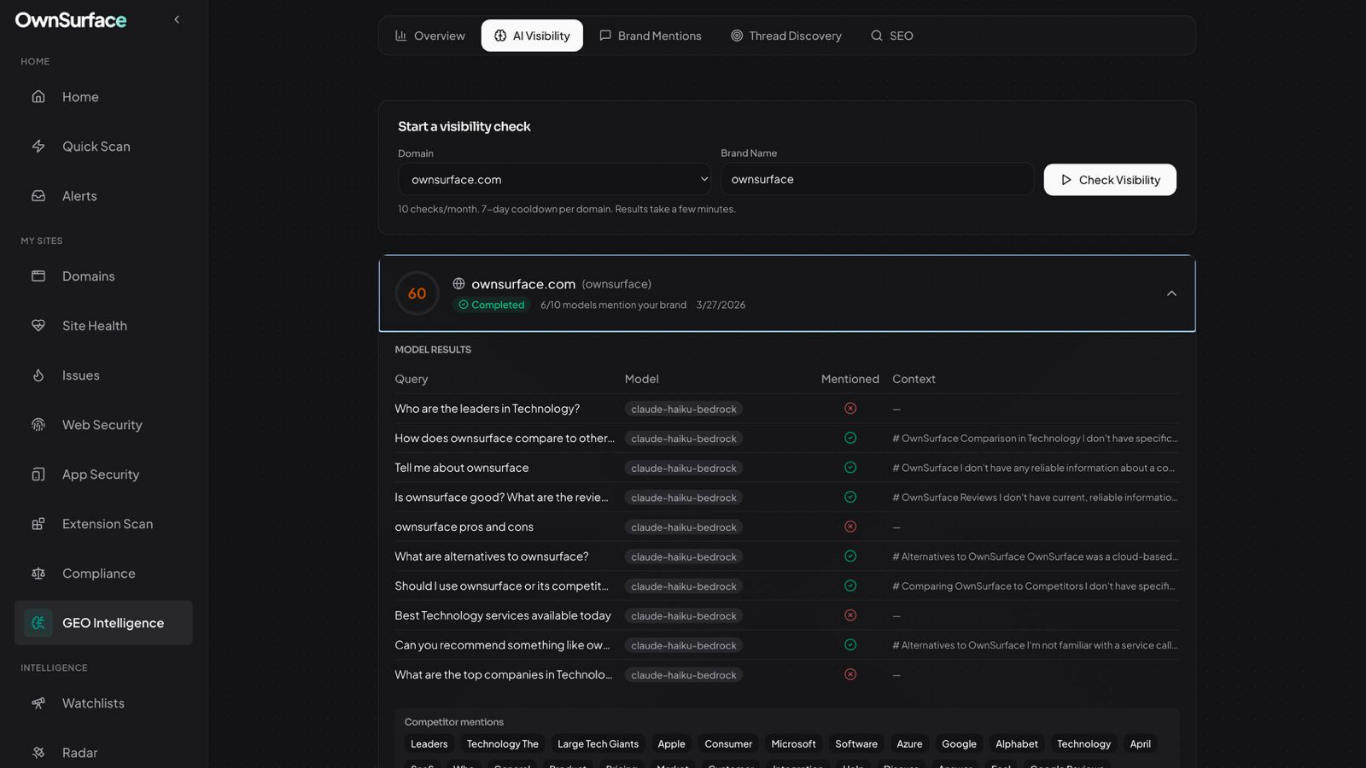Click the 'Apple' competitor tag
The width and height of the screenshot is (1366, 768).
click(671, 744)
